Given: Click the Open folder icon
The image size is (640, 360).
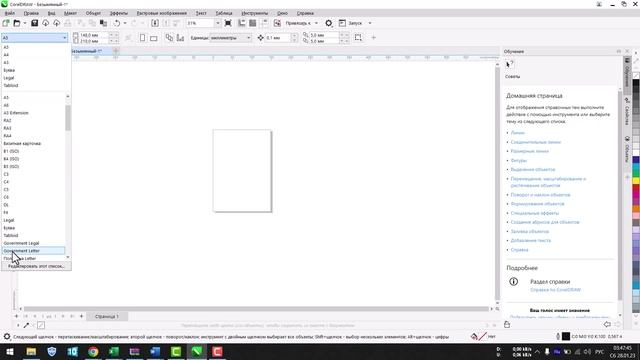Looking at the screenshot, I should [17, 23].
